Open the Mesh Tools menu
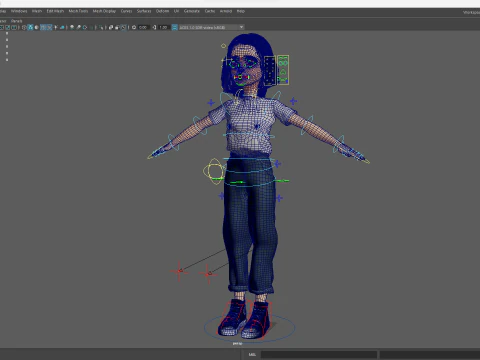 pyautogui.click(x=78, y=11)
